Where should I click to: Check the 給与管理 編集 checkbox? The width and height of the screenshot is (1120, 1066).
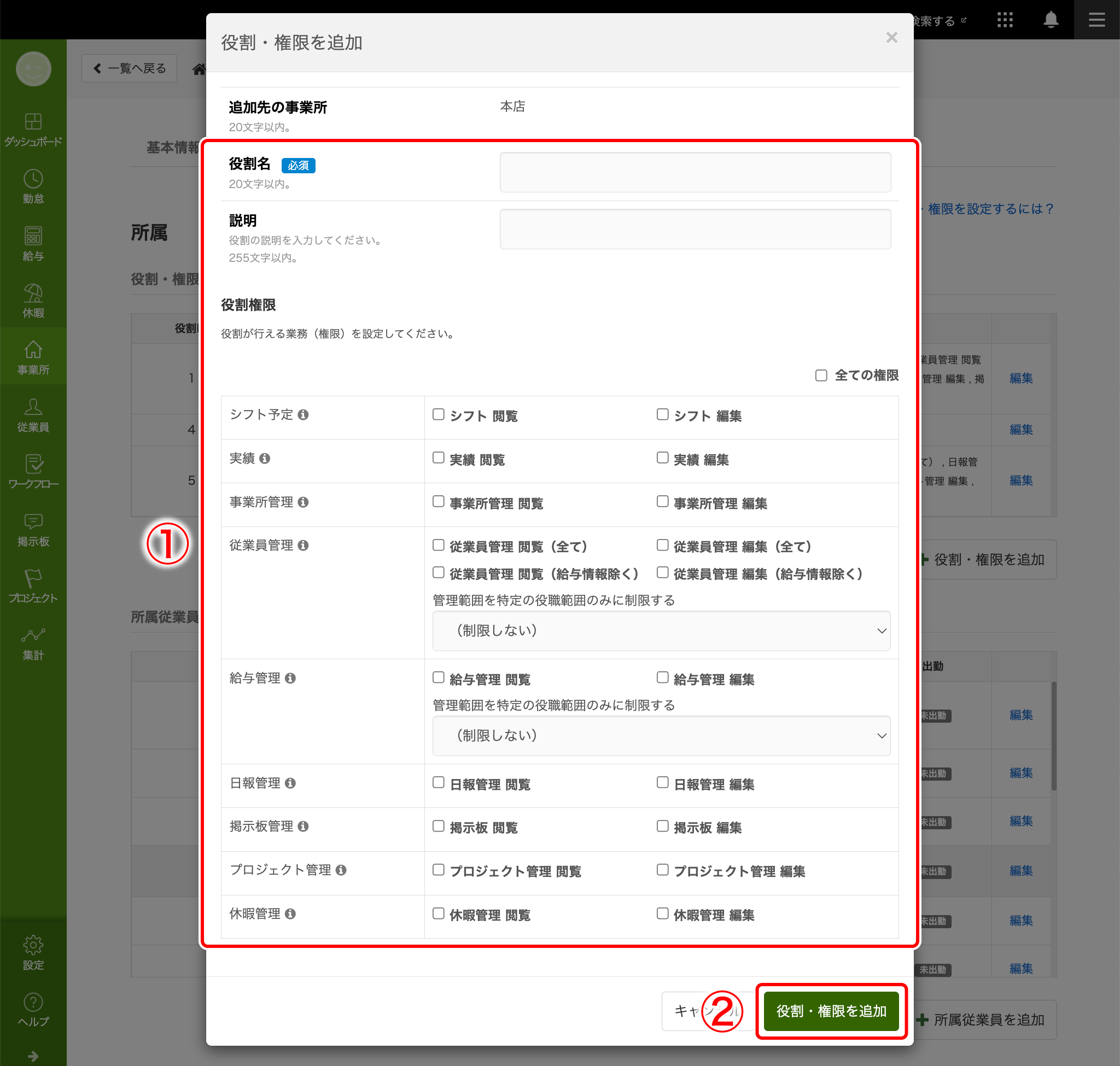(x=662, y=677)
